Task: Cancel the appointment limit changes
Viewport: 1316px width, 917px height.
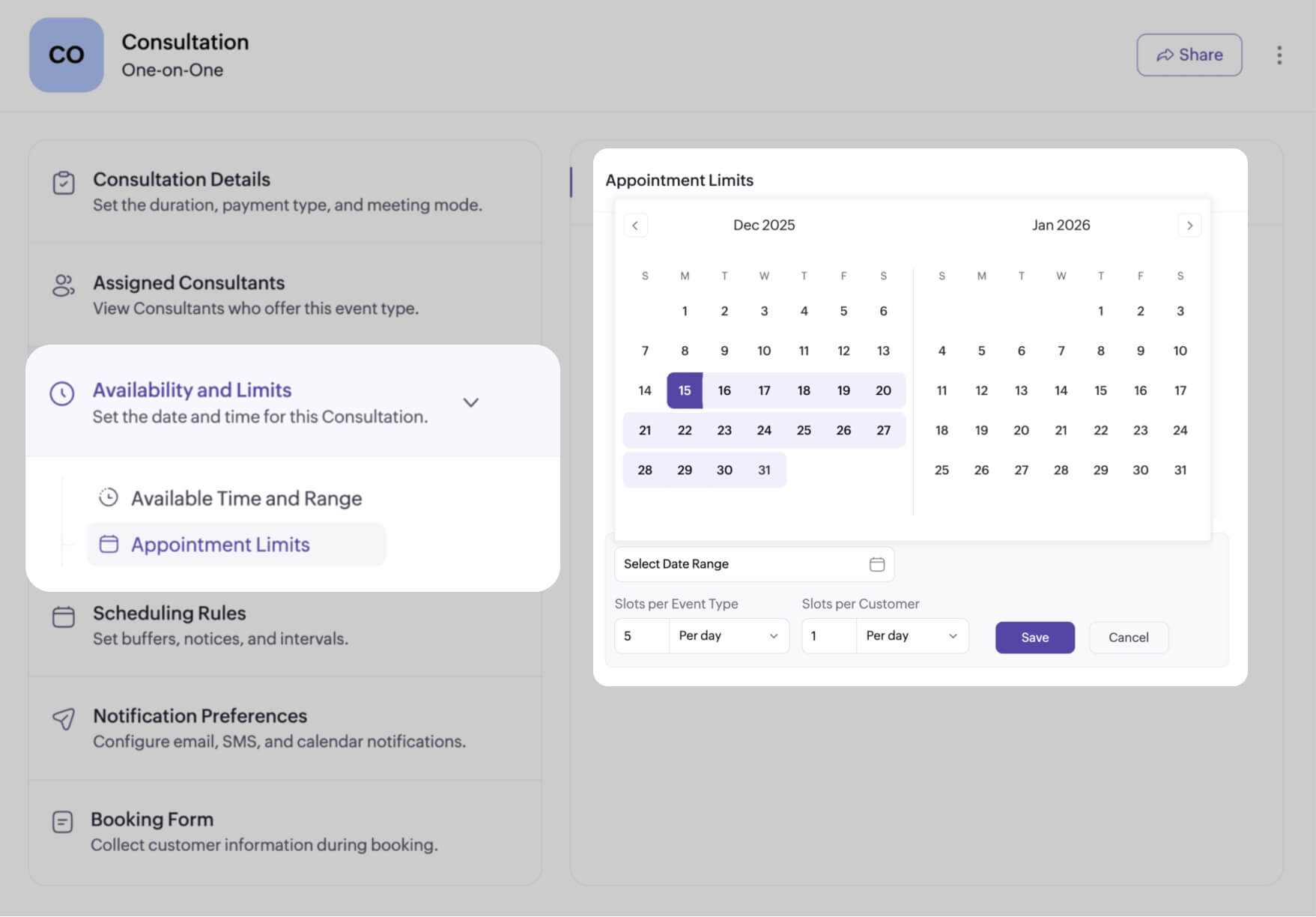Action: coord(1129,638)
